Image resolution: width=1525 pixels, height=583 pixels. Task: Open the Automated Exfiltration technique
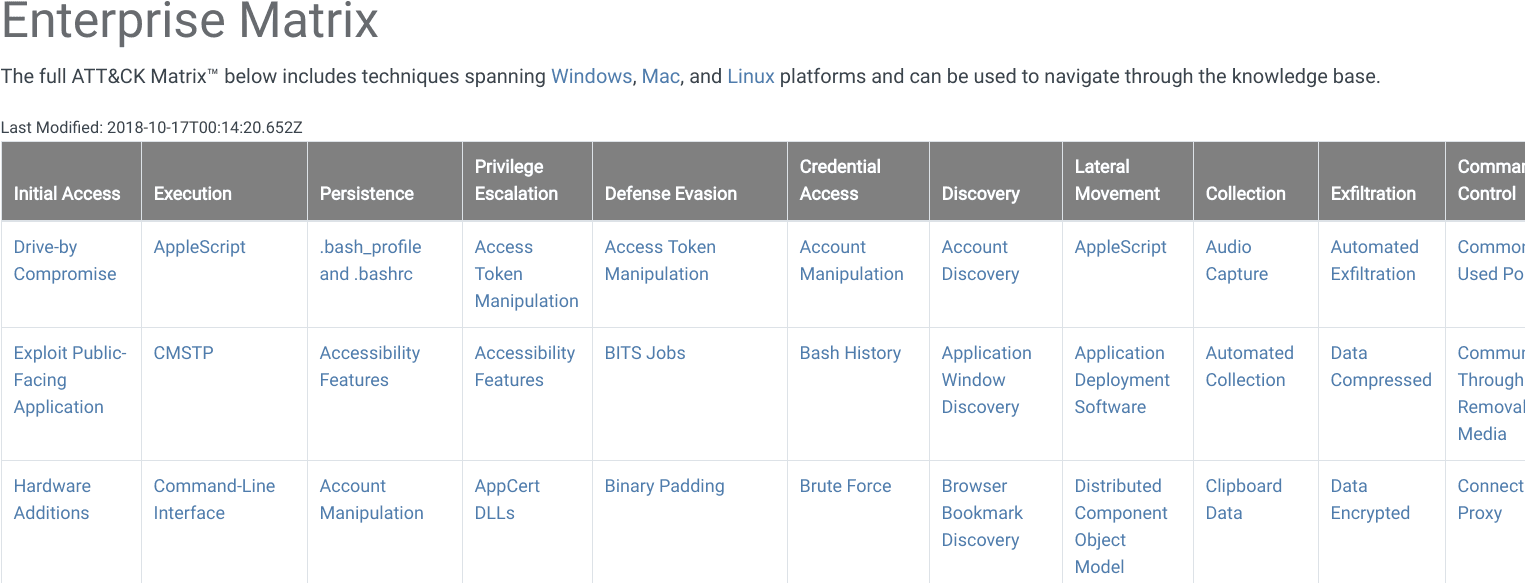(1374, 260)
